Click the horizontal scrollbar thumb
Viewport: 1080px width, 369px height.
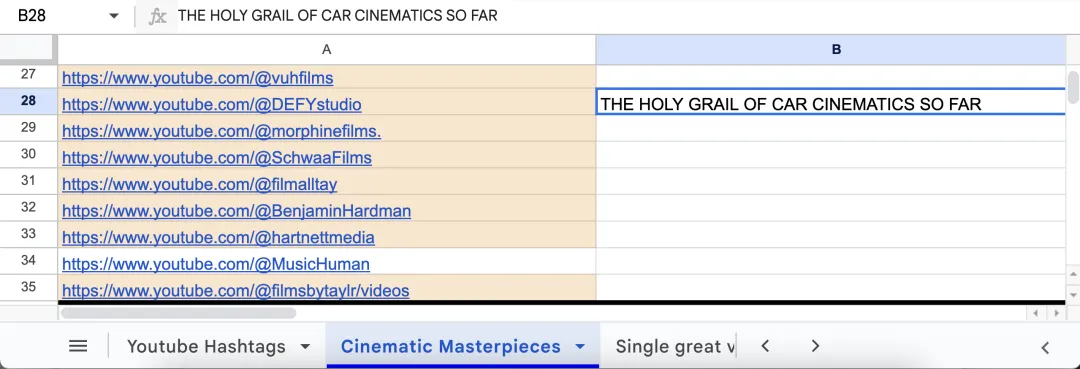(178, 313)
